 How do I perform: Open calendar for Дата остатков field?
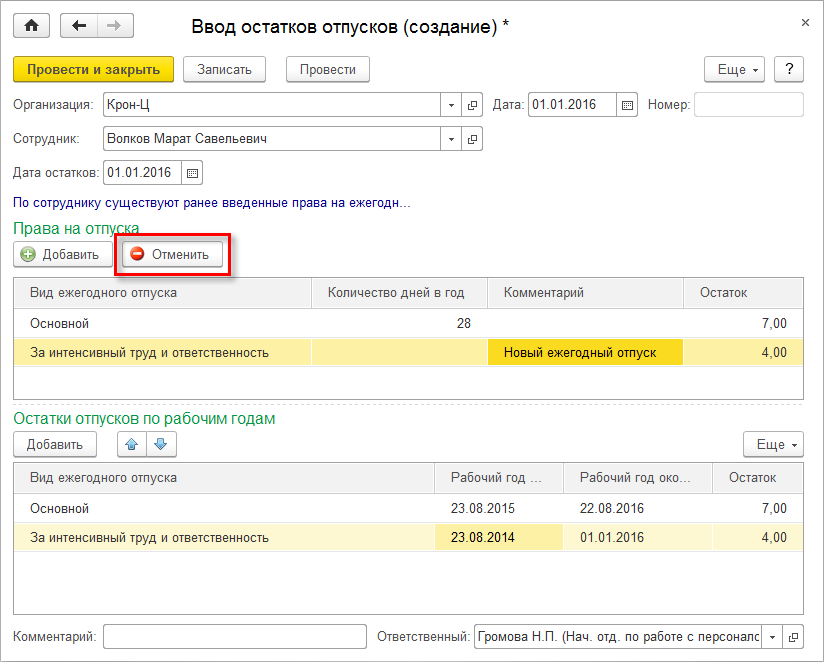coord(193,172)
